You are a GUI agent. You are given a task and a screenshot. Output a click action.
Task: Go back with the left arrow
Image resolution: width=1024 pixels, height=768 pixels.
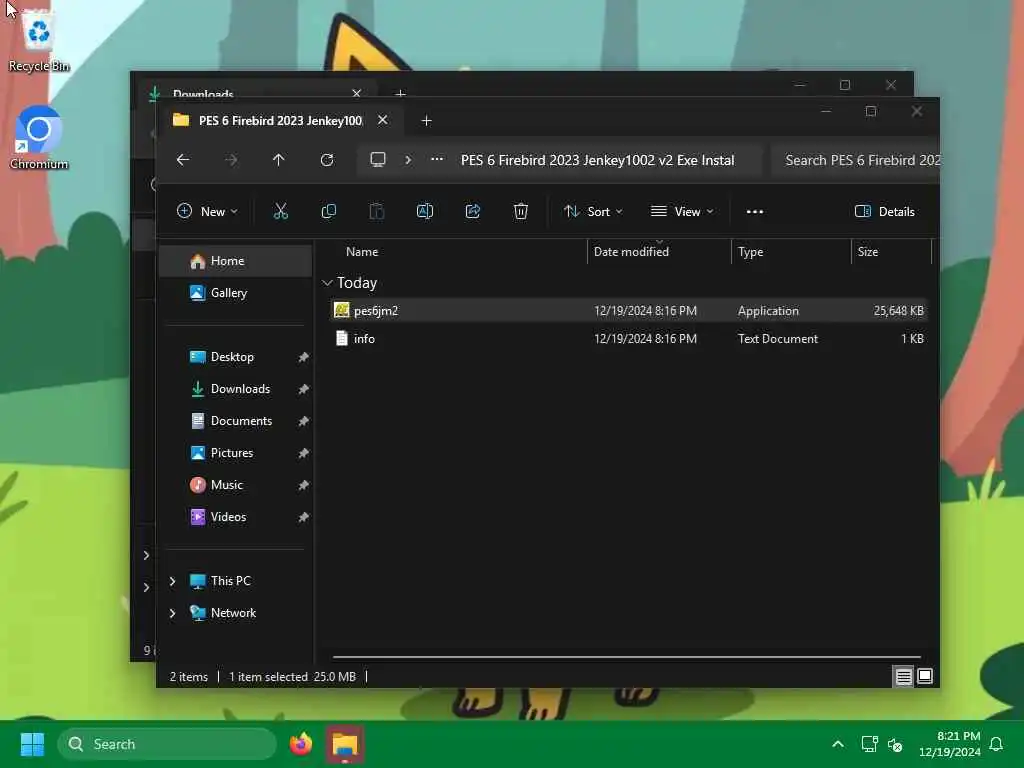[x=183, y=160]
